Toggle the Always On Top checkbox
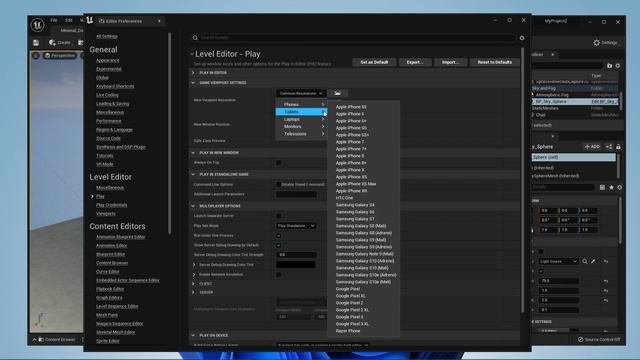This screenshot has width=640, height=360. coord(278,163)
